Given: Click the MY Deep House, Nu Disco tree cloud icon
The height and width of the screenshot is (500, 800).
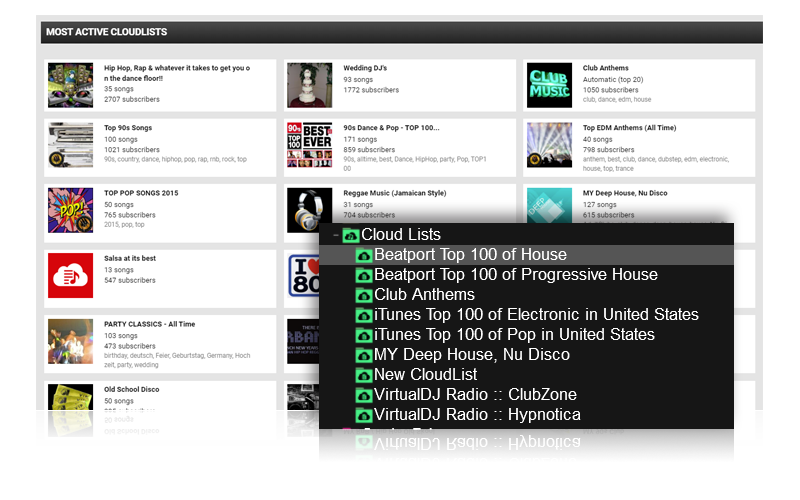Looking at the screenshot, I should coord(364,355).
